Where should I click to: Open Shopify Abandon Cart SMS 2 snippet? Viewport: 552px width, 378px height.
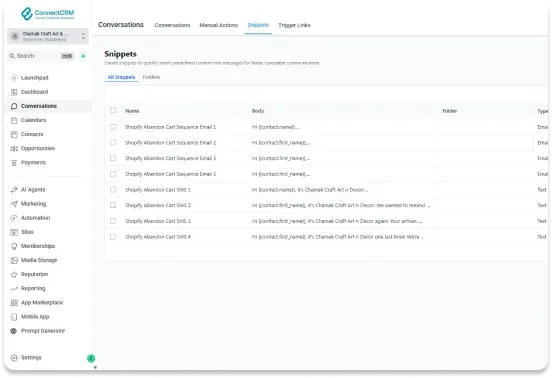coord(158,205)
